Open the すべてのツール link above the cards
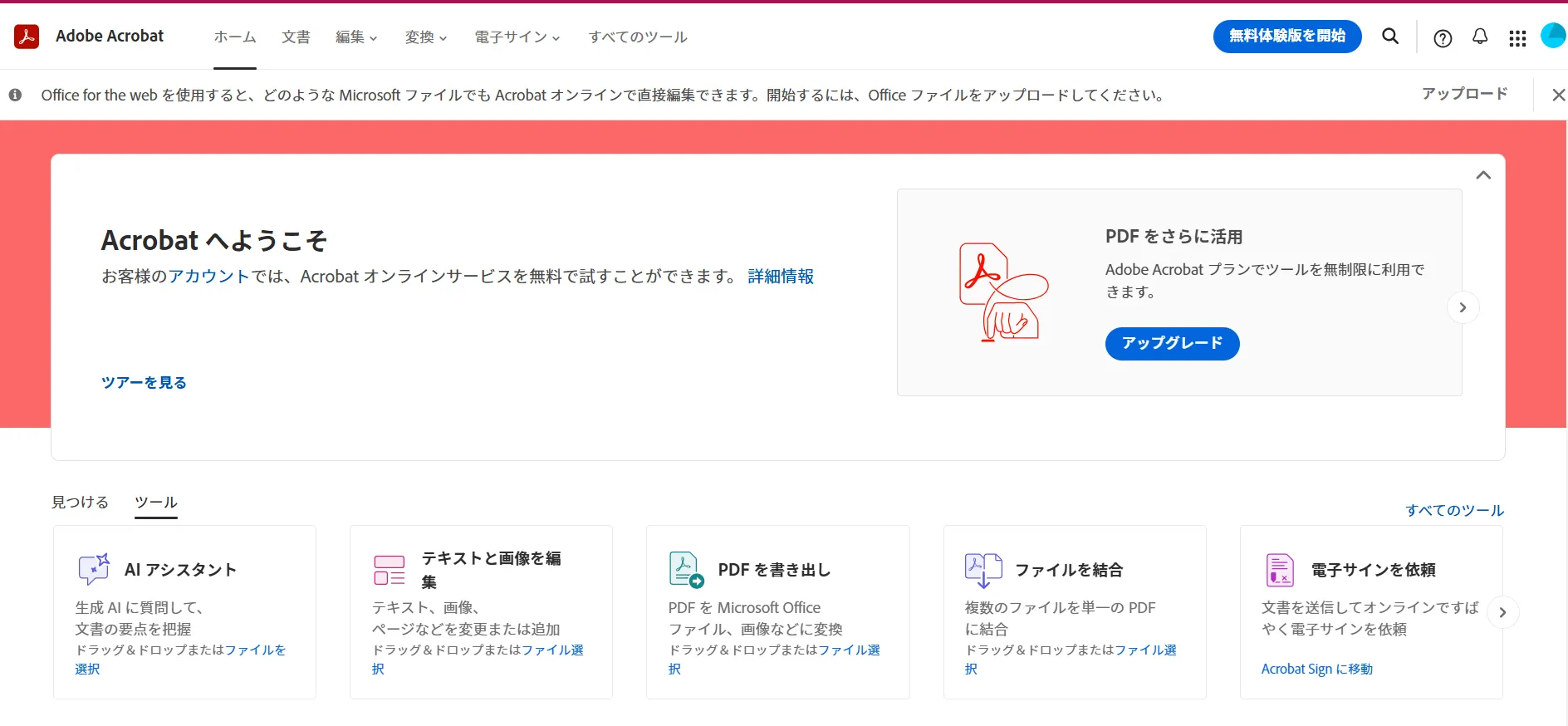 pos(1455,510)
